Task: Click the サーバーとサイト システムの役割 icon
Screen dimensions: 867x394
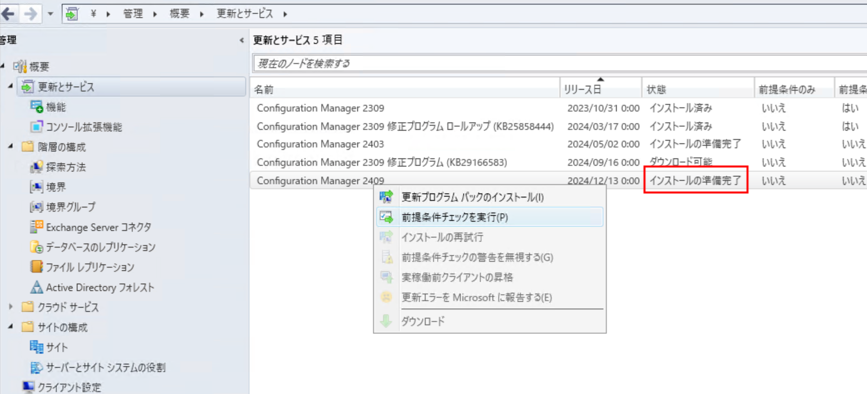Action: 36,367
